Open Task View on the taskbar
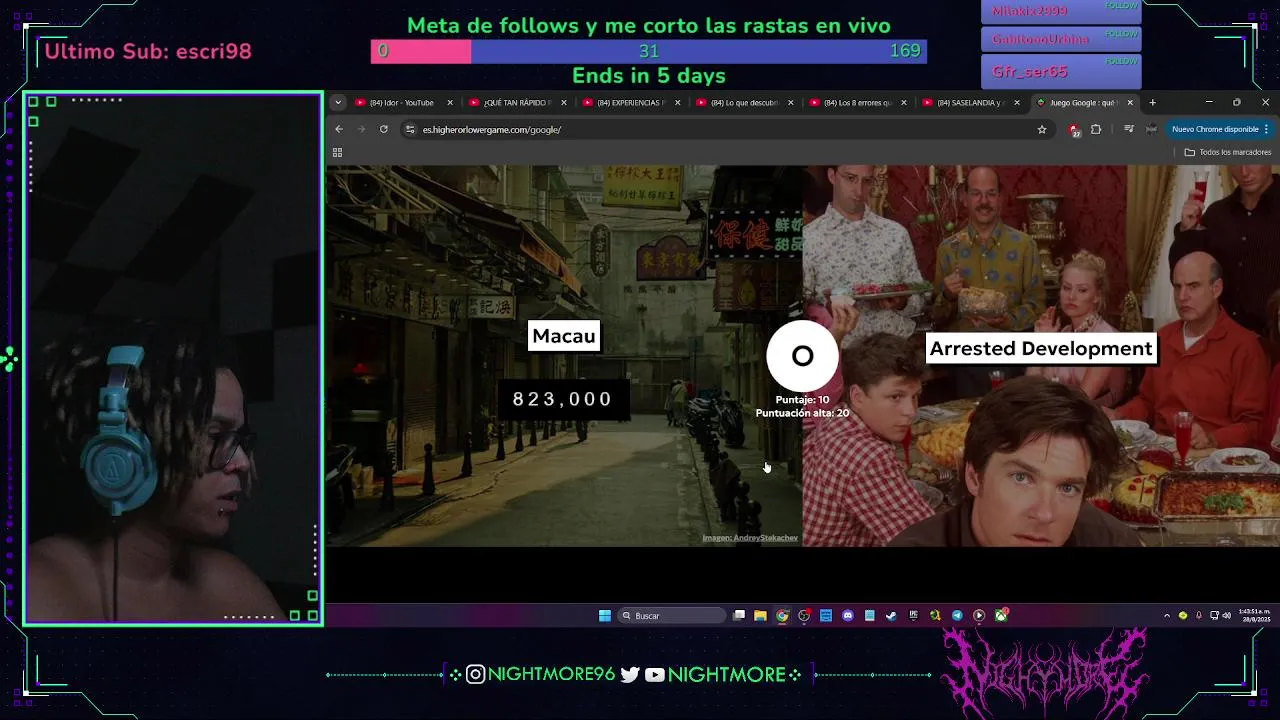The height and width of the screenshot is (720, 1280). point(739,615)
